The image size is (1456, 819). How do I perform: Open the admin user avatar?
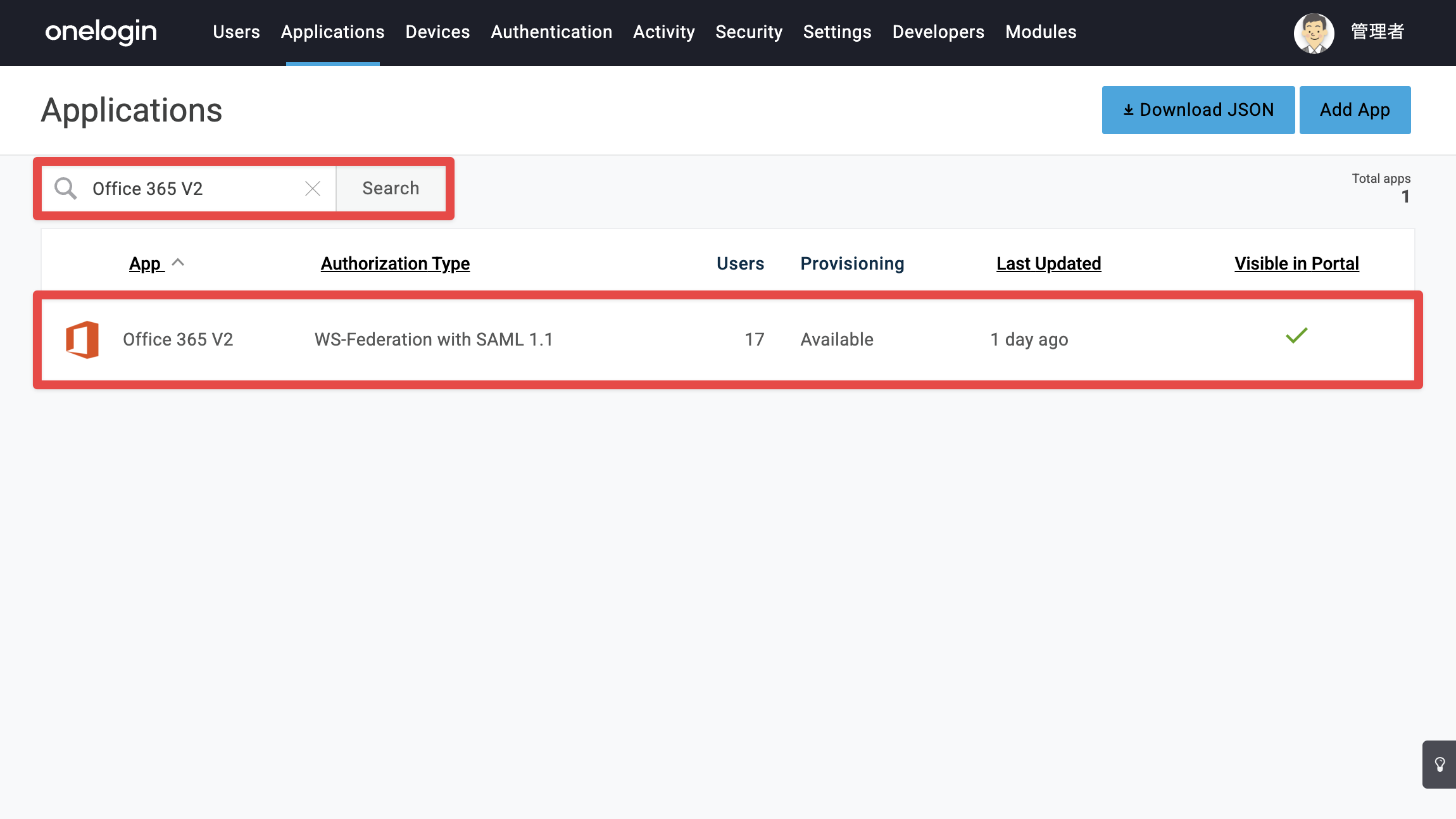click(1314, 32)
